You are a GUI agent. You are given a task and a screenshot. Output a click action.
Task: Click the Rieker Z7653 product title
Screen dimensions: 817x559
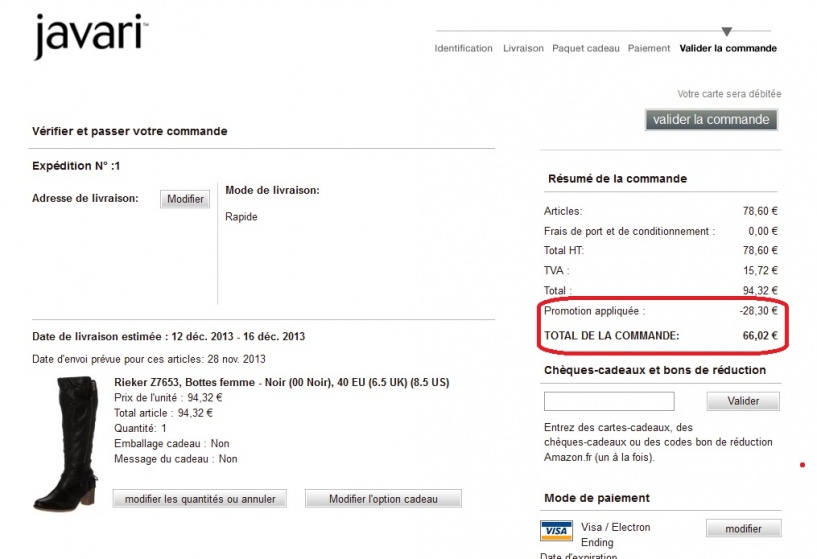[282, 383]
